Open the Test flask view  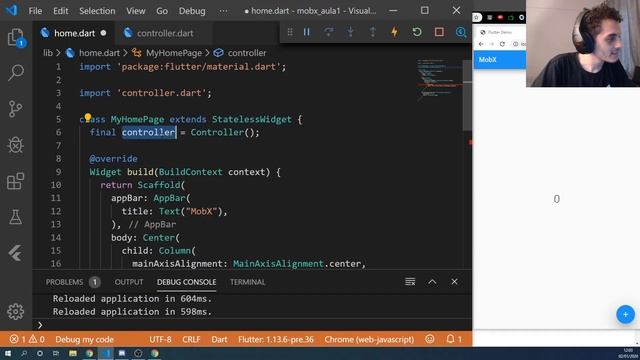(x=16, y=217)
